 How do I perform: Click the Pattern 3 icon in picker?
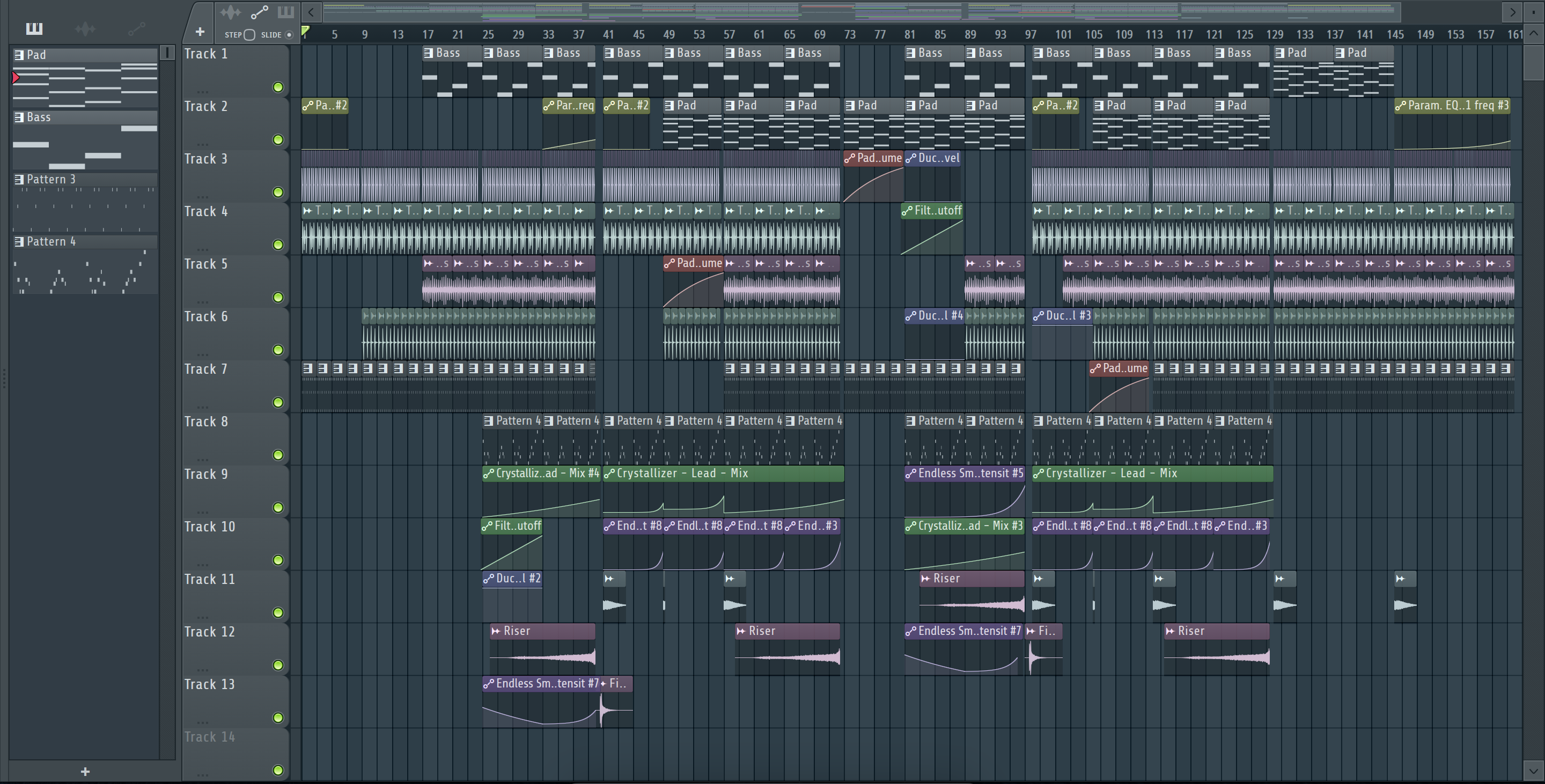(19, 179)
